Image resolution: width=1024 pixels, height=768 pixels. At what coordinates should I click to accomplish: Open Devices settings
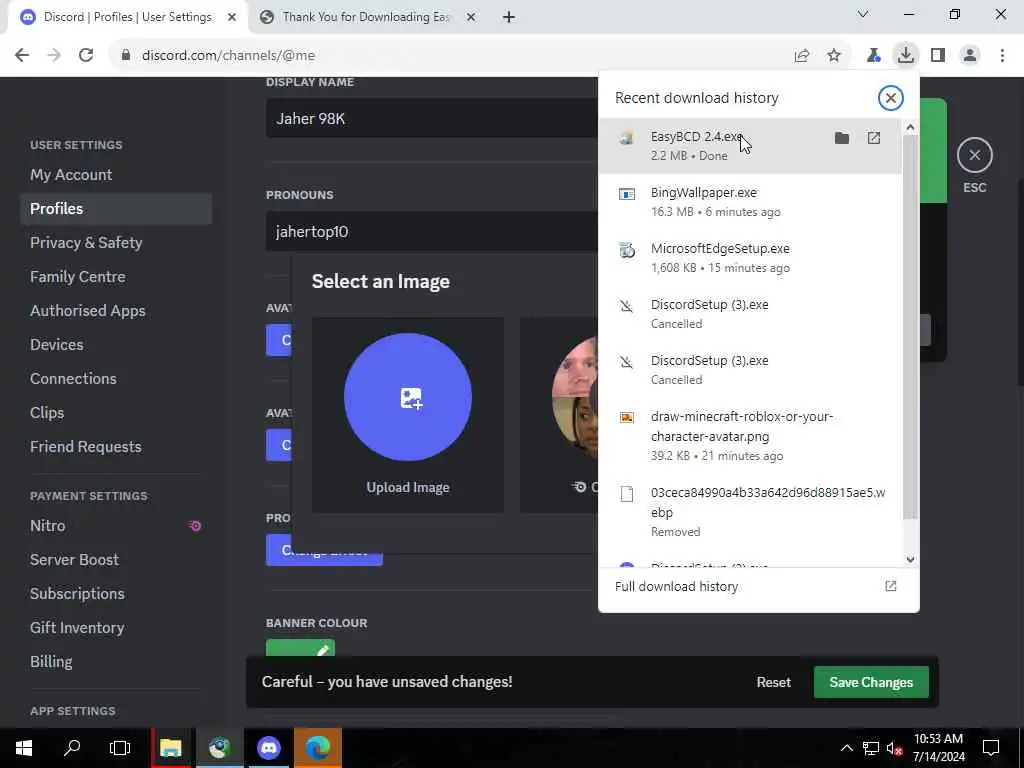coord(116,344)
